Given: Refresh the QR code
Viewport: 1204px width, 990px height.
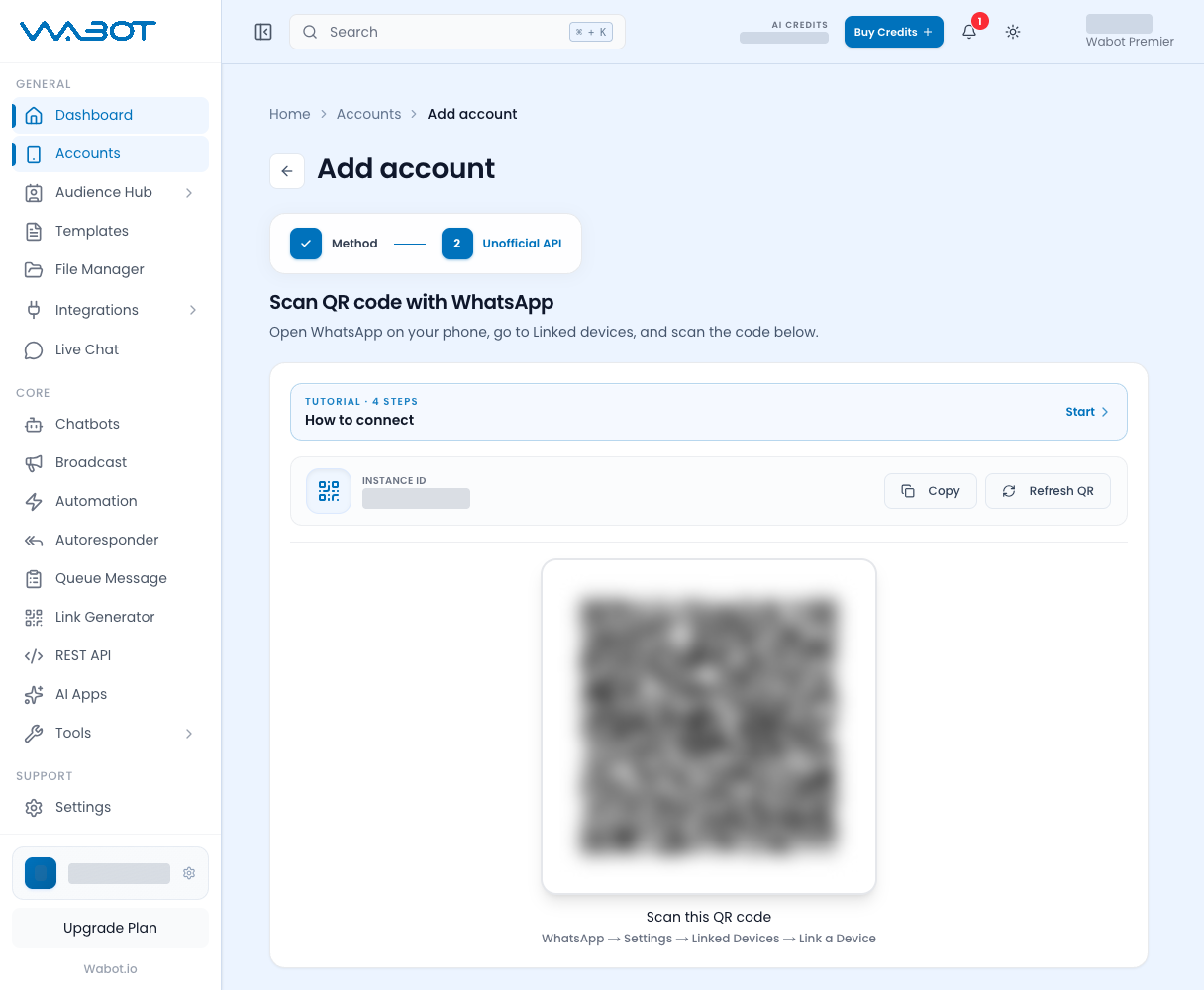Looking at the screenshot, I should click(1048, 491).
